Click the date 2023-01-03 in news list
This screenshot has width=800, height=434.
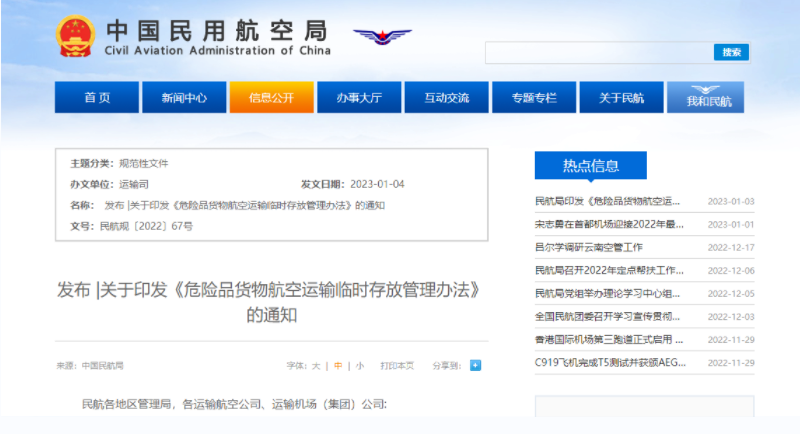(731, 201)
